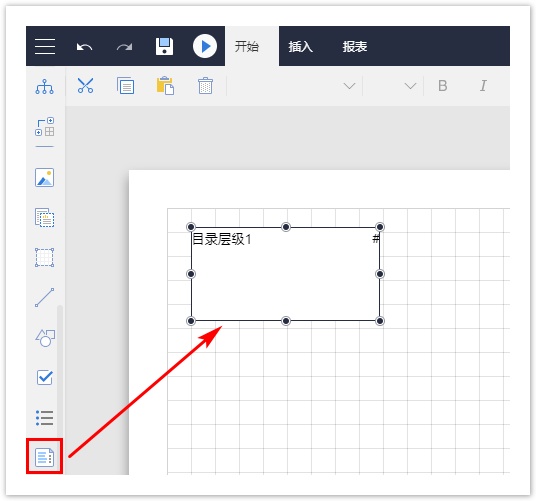Cut selection with scissors icon

pyautogui.click(x=85, y=85)
